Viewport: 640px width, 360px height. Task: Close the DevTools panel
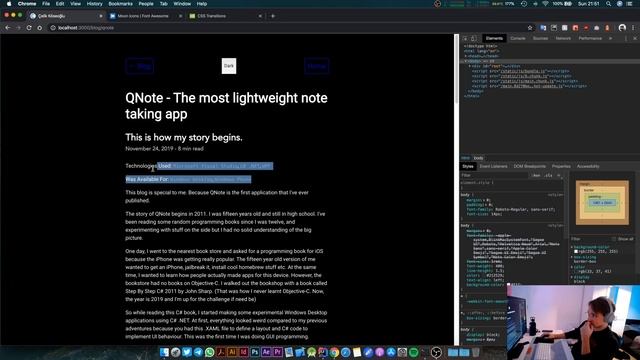point(635,38)
